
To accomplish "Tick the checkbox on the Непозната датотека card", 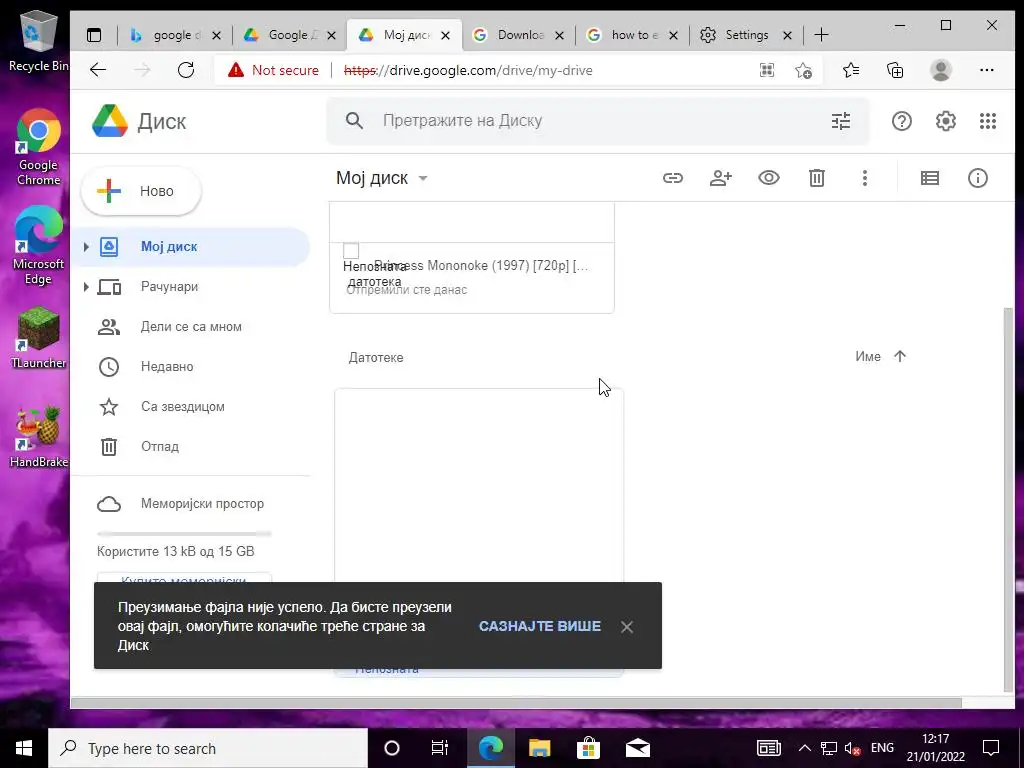I will [x=351, y=251].
